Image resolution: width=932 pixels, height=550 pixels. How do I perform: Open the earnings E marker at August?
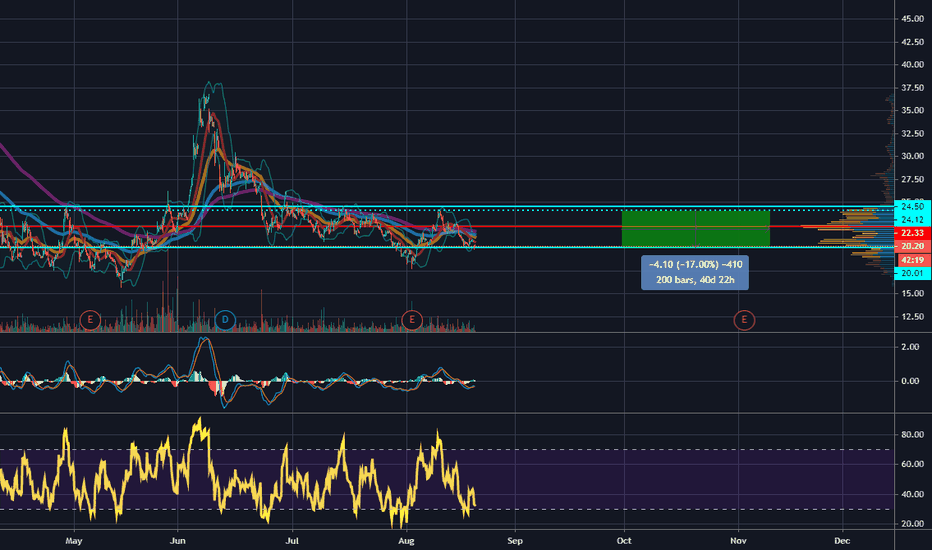(x=411, y=320)
